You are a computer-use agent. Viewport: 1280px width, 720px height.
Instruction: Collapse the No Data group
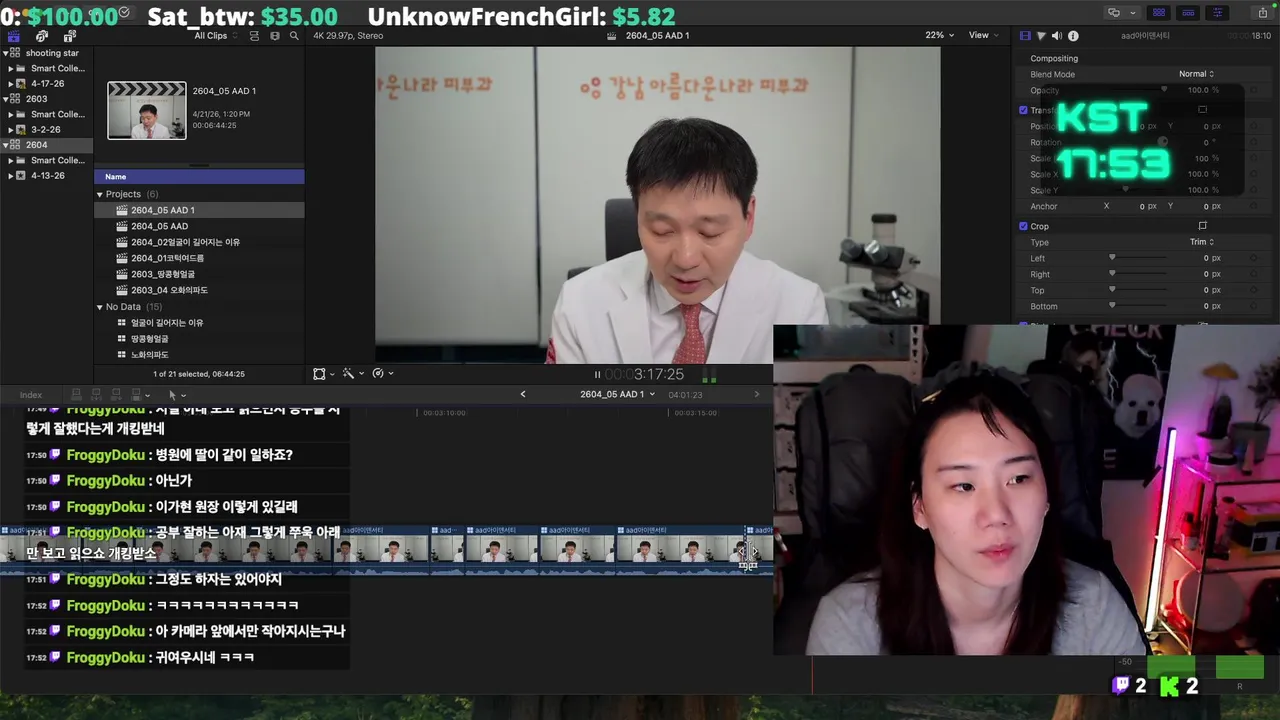click(x=100, y=307)
